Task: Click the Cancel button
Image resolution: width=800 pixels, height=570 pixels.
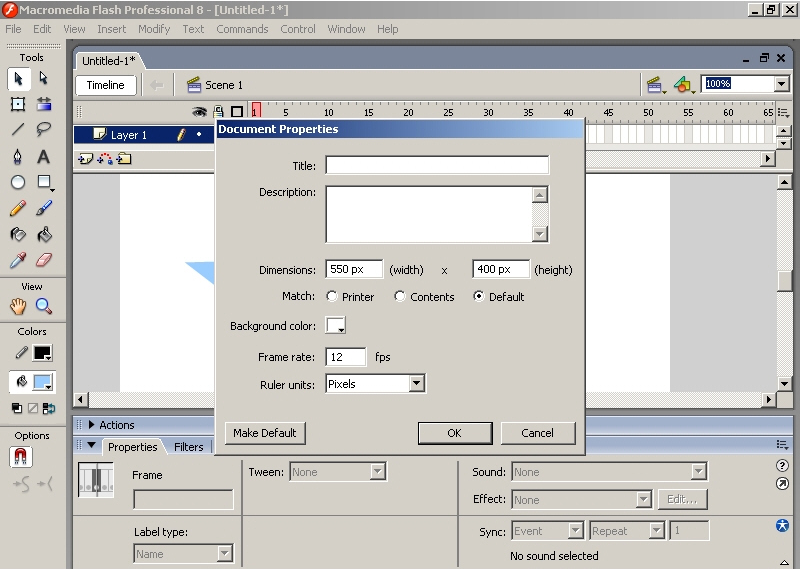Action: tap(538, 433)
